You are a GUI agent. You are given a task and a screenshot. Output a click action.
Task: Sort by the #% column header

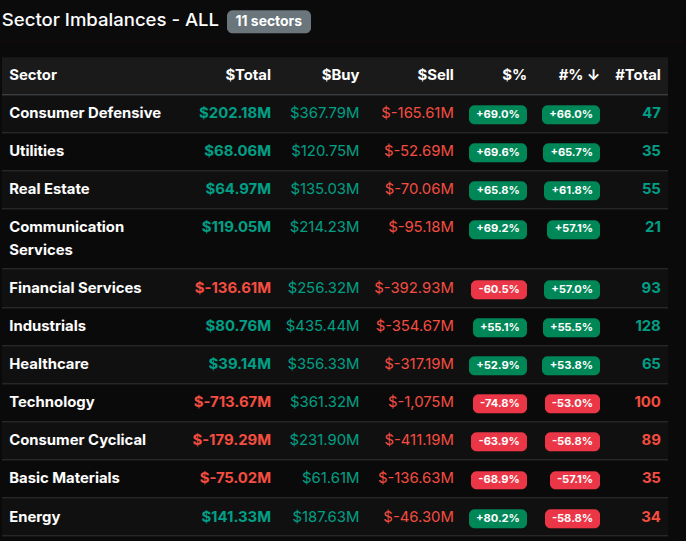point(578,75)
